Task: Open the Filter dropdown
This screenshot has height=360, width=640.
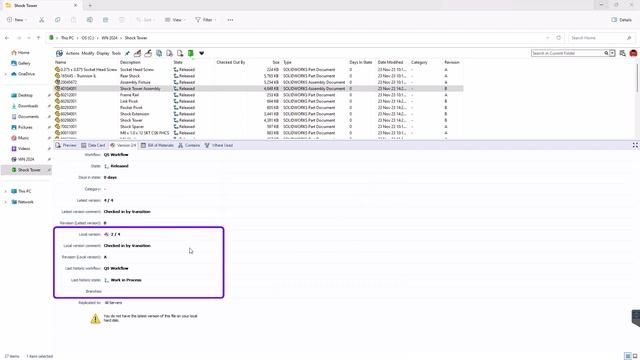Action: tap(206, 20)
